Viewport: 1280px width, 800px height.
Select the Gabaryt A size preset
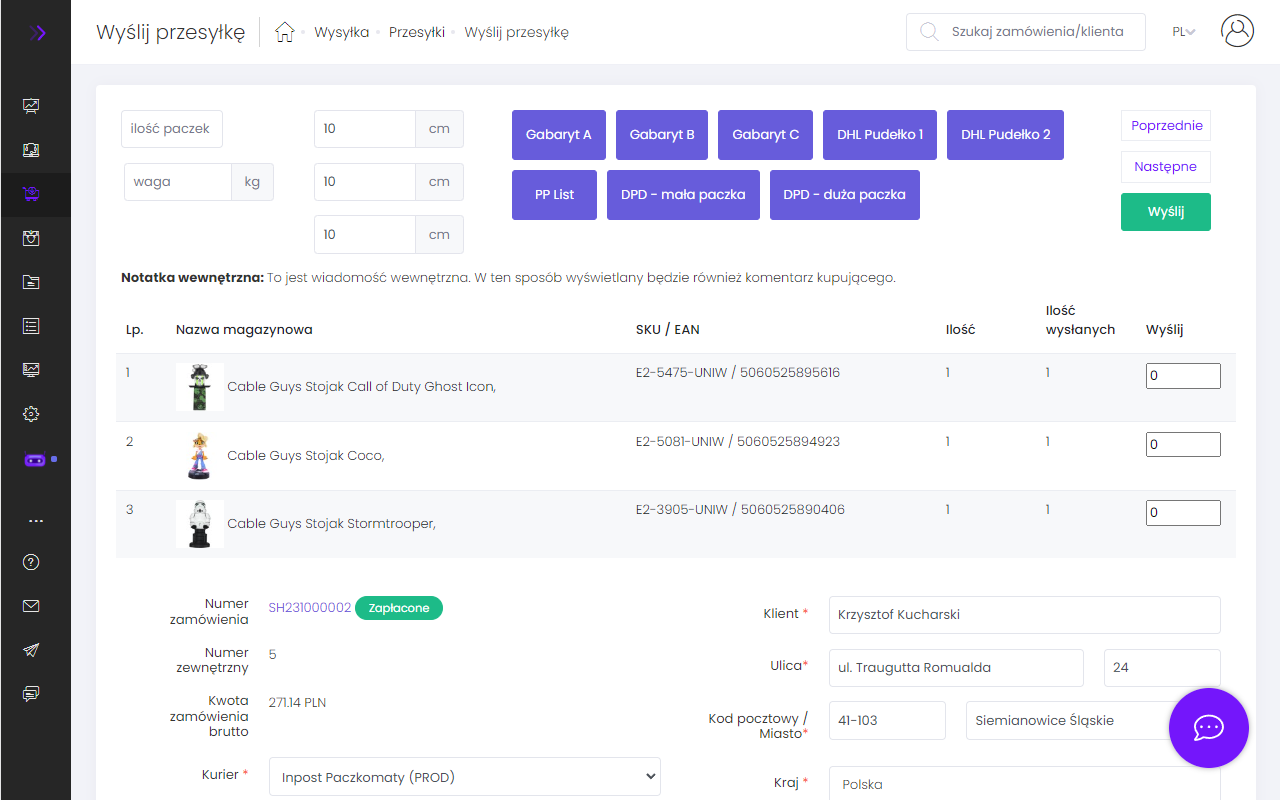click(558, 135)
